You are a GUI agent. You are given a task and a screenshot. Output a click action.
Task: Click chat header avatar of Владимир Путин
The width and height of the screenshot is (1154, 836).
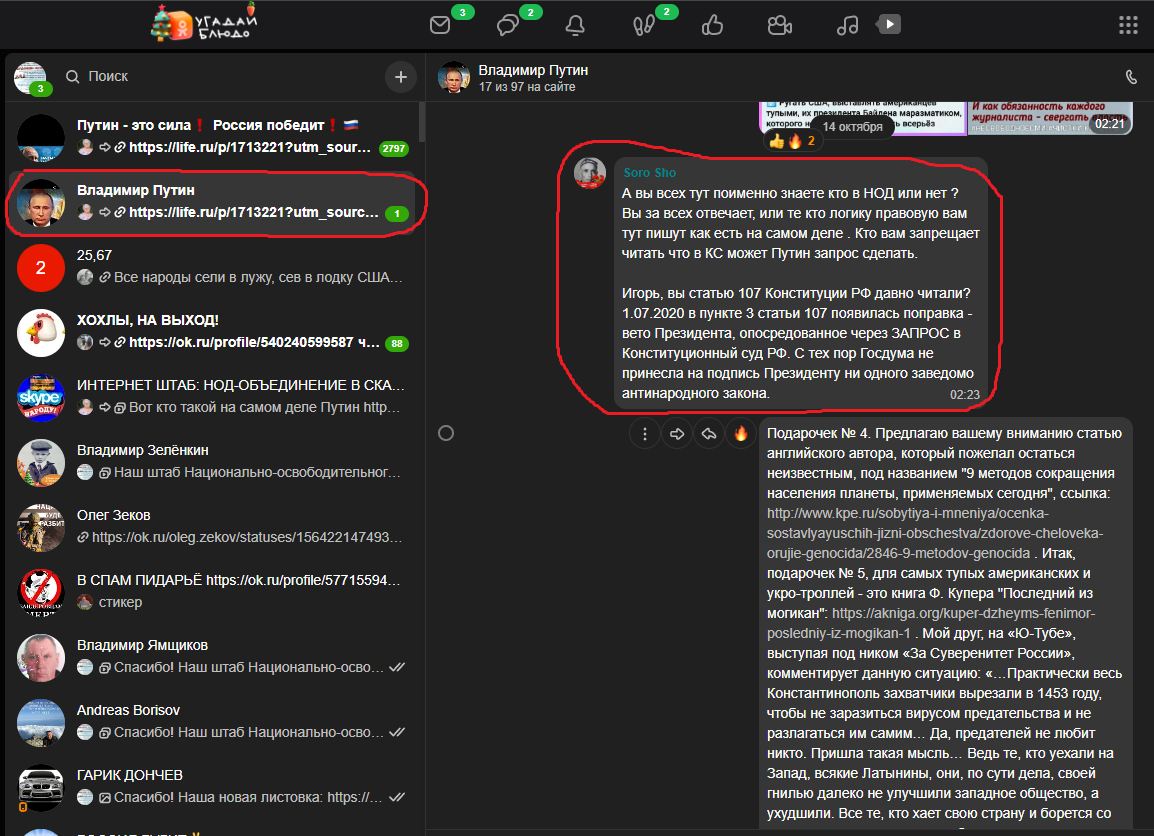pyautogui.click(x=454, y=77)
